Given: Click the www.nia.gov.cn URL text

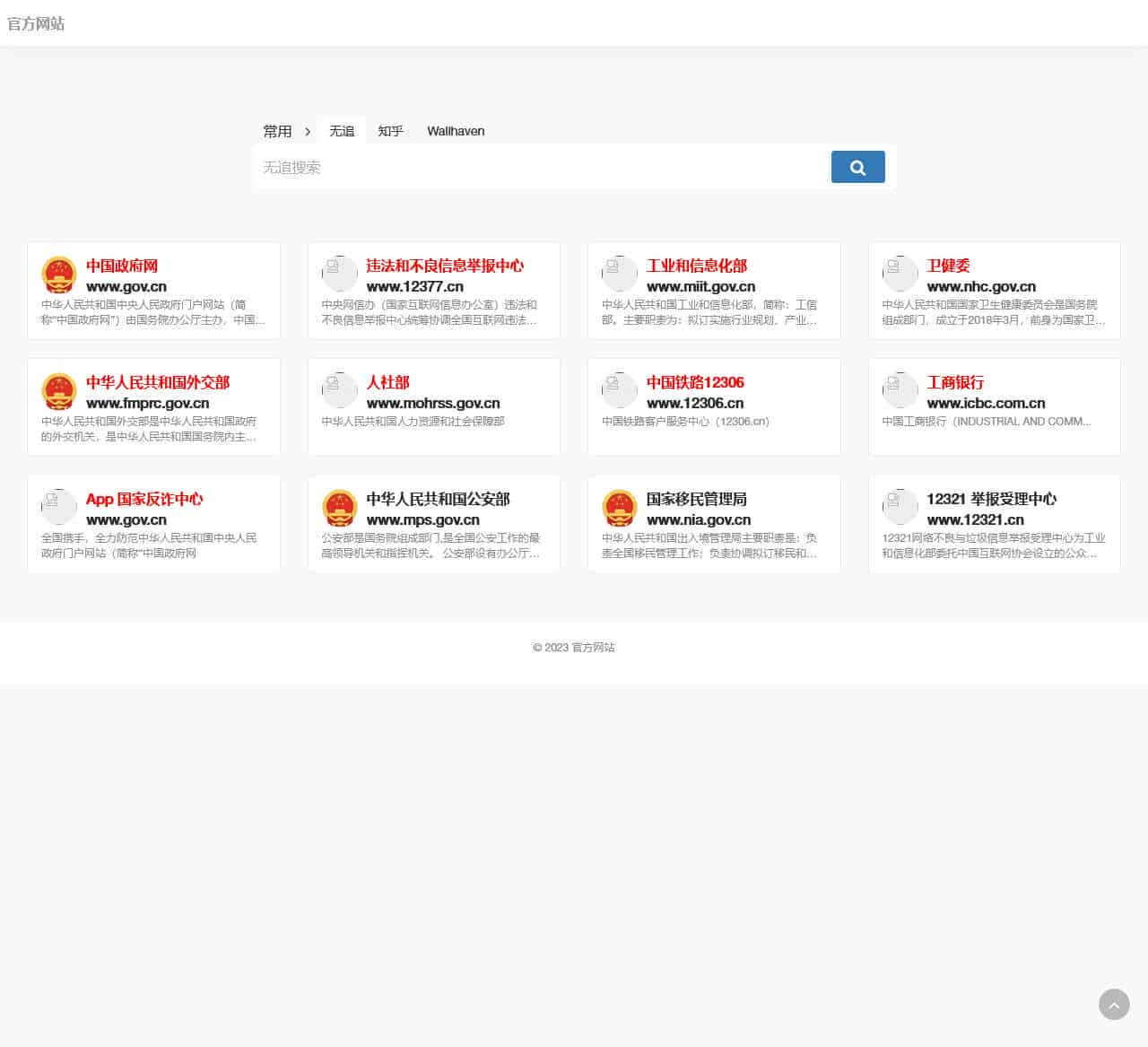Looking at the screenshot, I should click(699, 519).
